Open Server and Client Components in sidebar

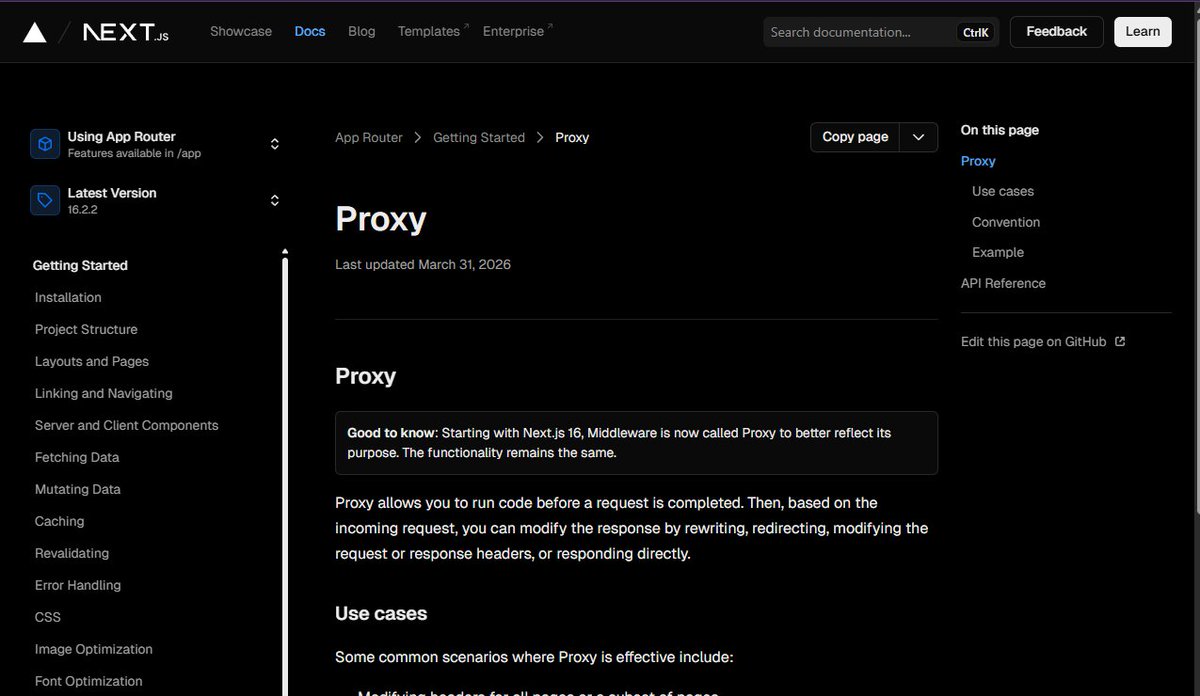coord(127,425)
